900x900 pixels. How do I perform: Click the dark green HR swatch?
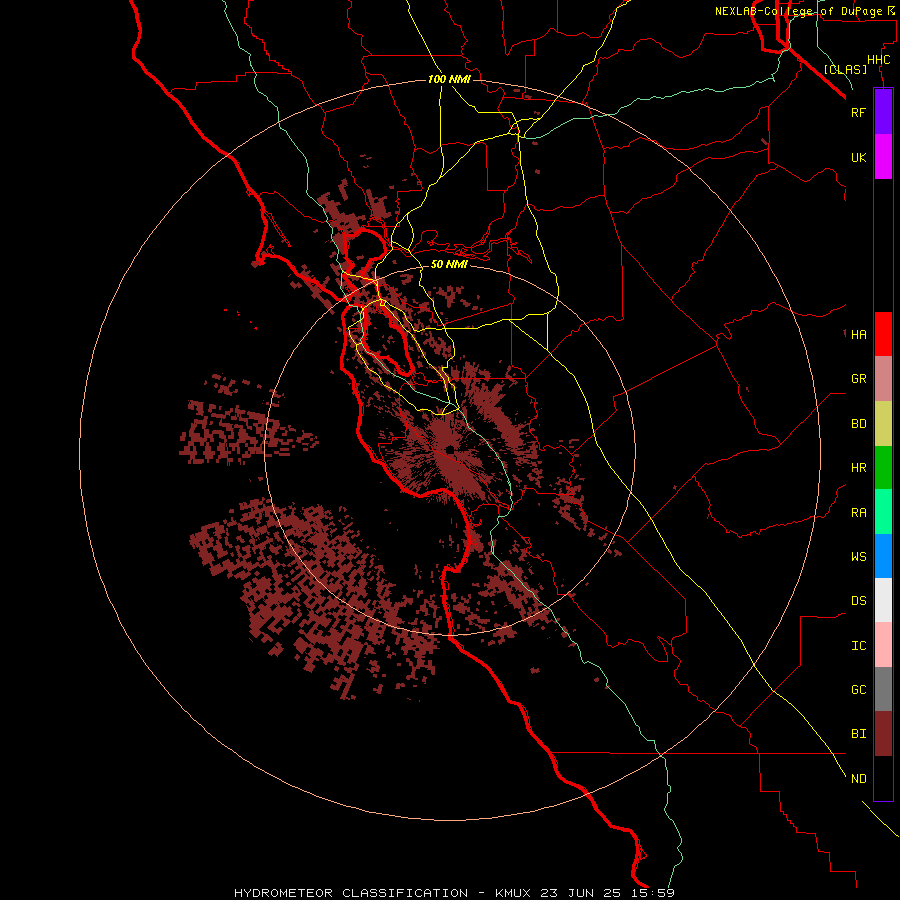click(883, 467)
